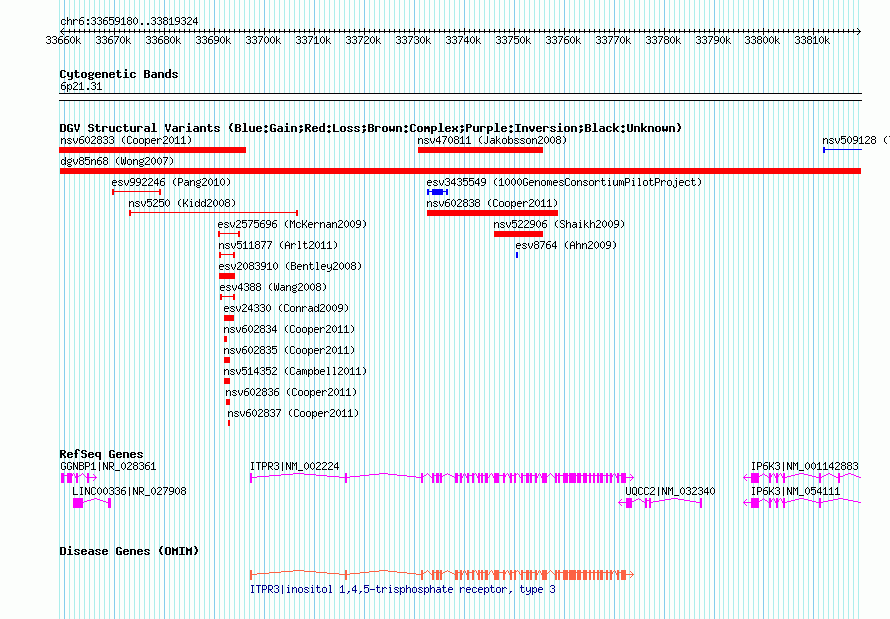Select the red bar of nsv602838

tap(492, 213)
